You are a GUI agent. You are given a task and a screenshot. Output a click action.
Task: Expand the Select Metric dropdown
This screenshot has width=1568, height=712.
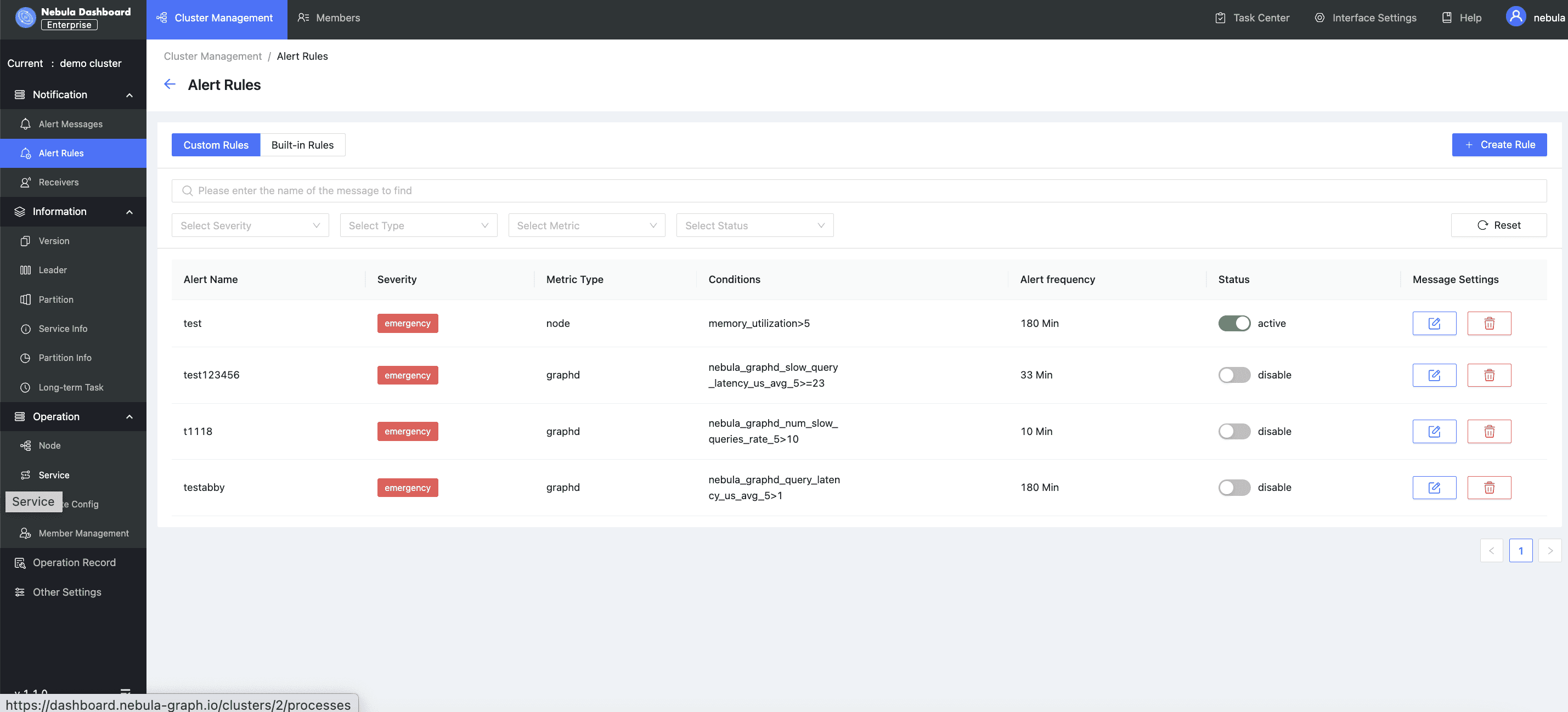586,225
